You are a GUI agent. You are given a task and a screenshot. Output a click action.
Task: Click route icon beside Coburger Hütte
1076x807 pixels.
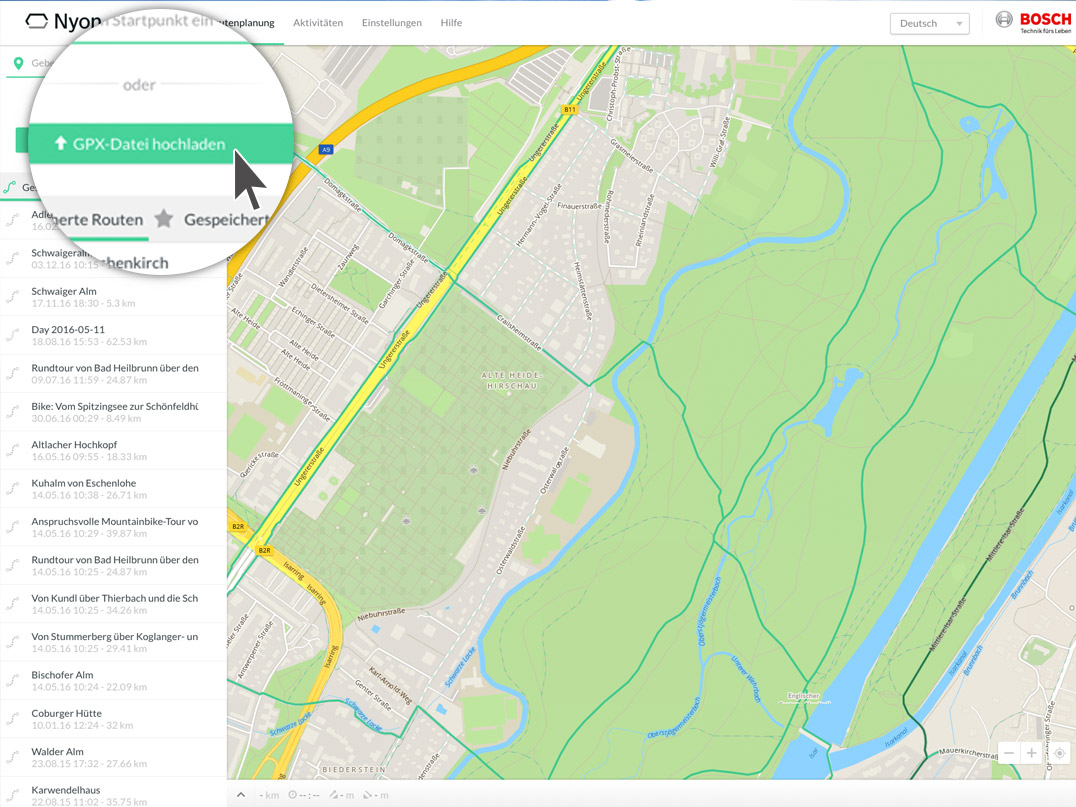click(x=13, y=719)
